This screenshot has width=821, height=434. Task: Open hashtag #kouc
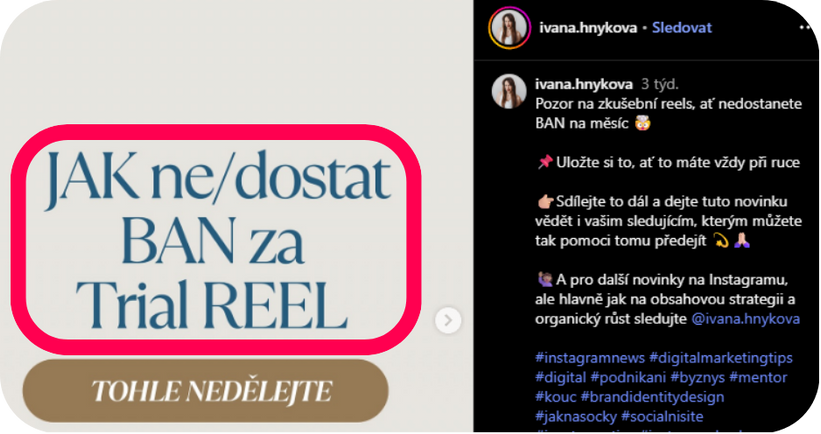point(556,397)
